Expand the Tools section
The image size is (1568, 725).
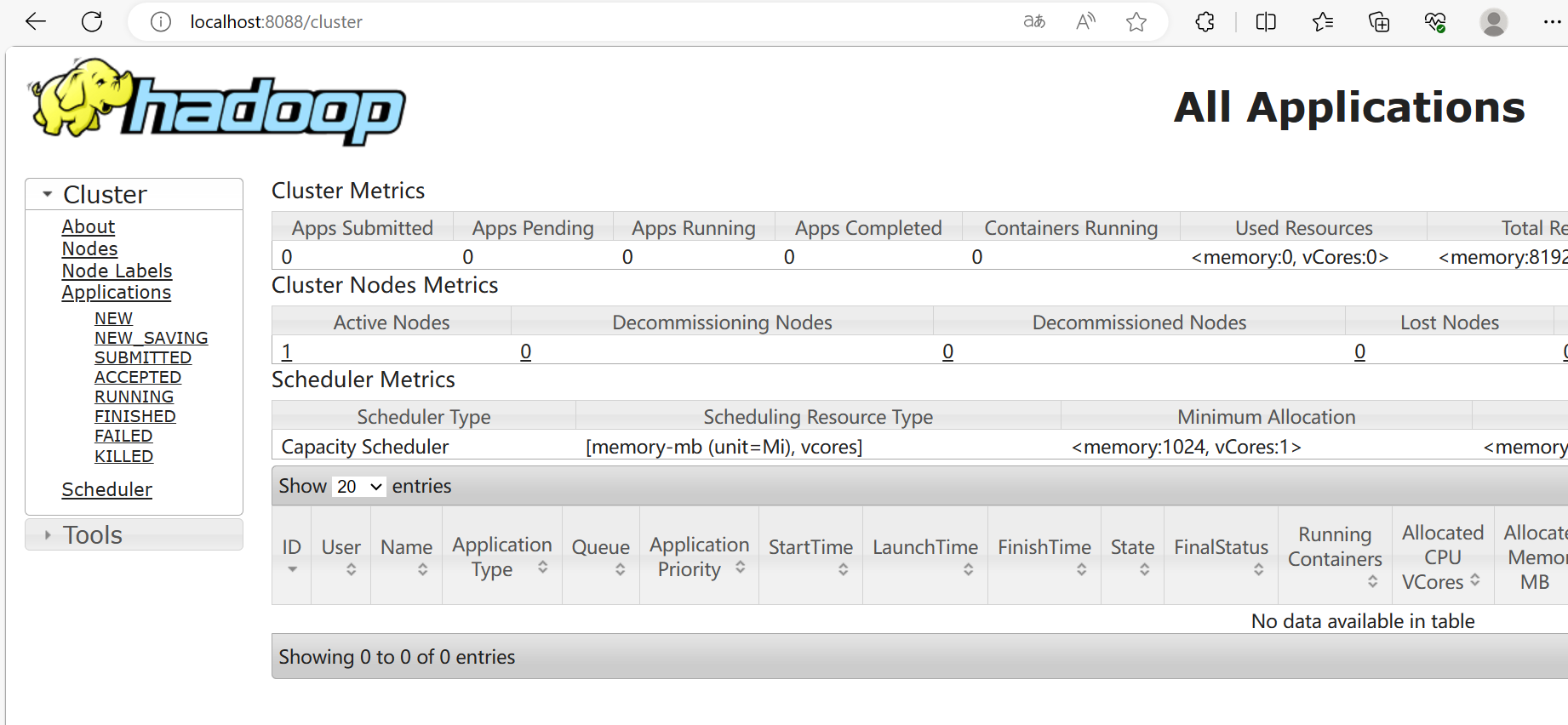pos(49,535)
